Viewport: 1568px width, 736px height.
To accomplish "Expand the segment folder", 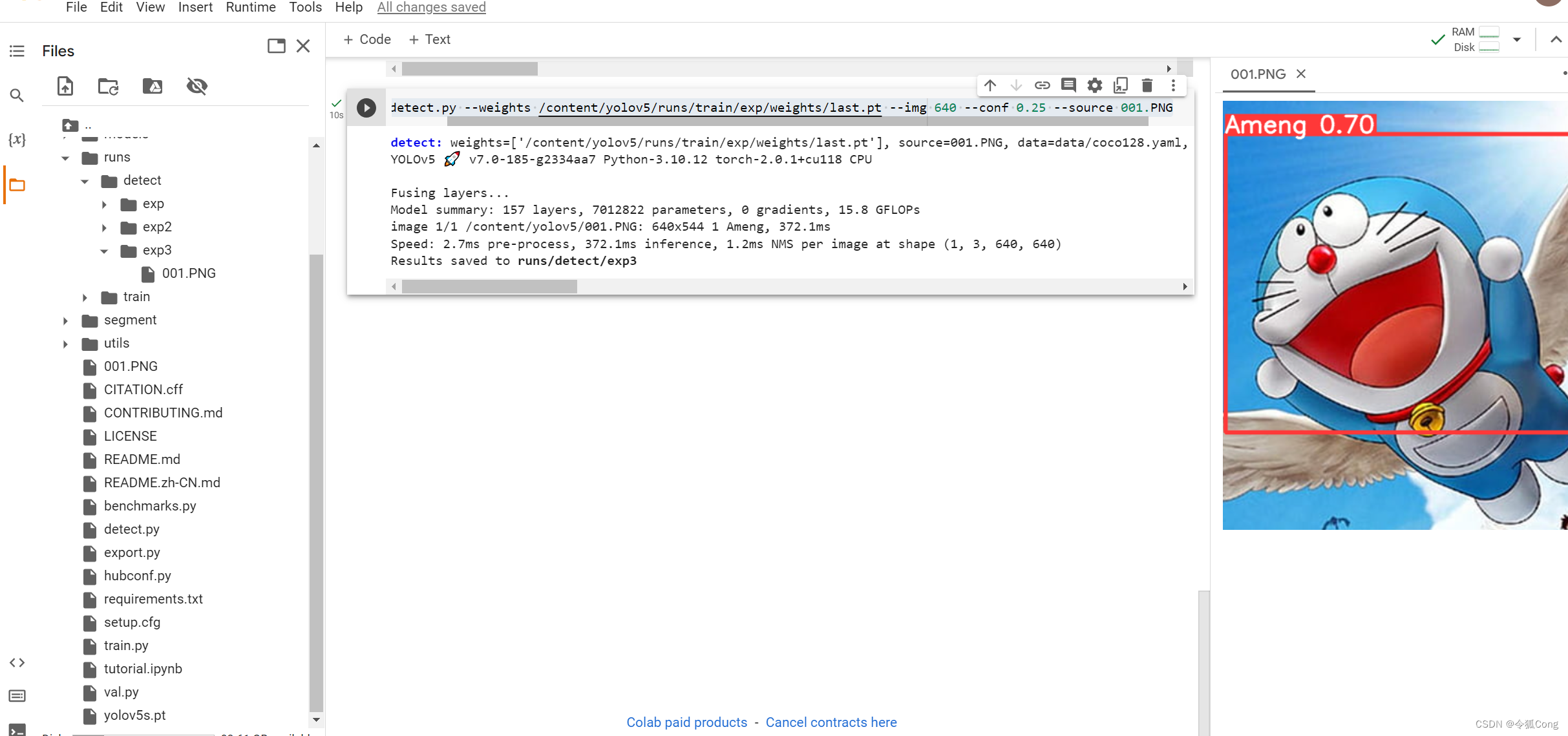I will pos(65,321).
